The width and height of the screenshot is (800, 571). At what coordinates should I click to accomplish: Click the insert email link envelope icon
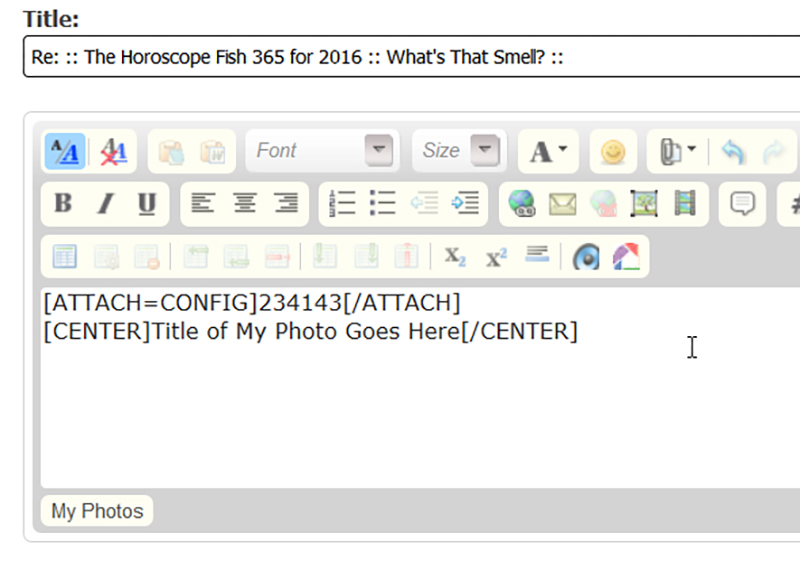[563, 204]
